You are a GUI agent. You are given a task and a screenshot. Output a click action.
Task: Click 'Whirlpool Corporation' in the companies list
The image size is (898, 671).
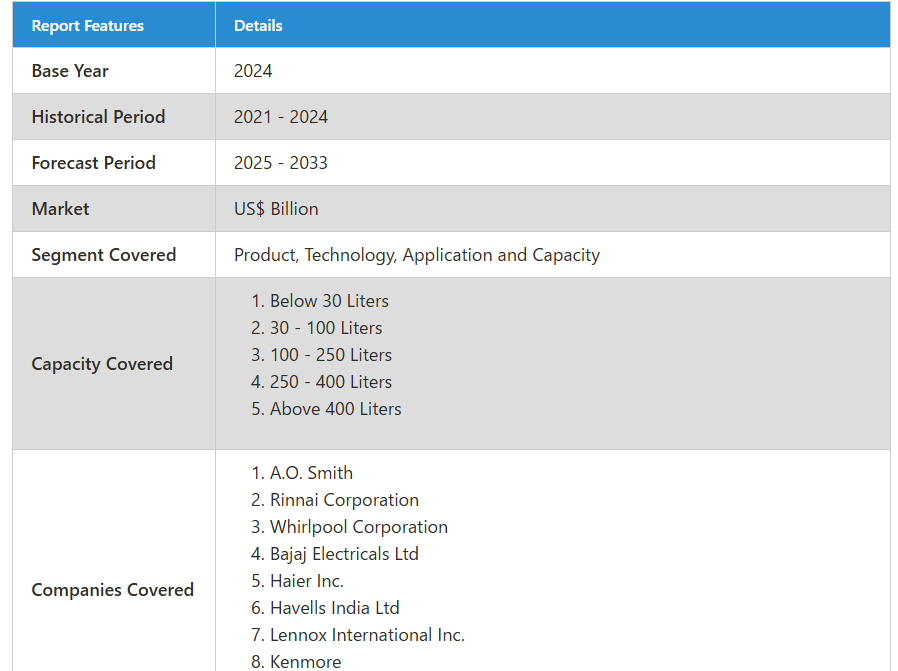point(359,527)
